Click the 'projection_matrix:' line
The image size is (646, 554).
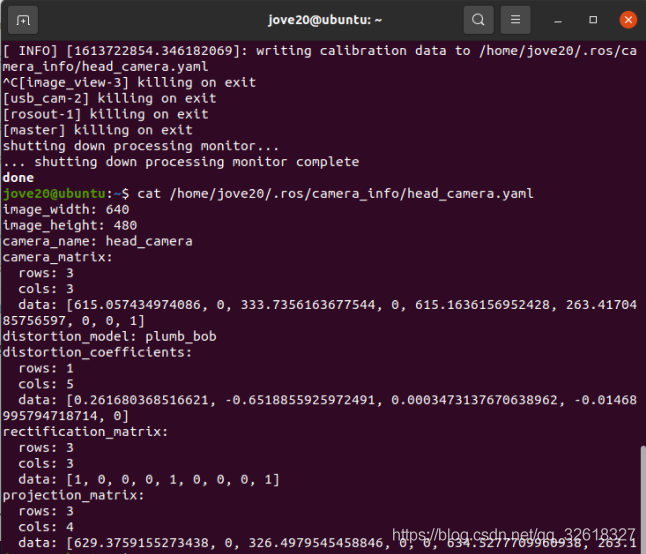(x=74, y=495)
